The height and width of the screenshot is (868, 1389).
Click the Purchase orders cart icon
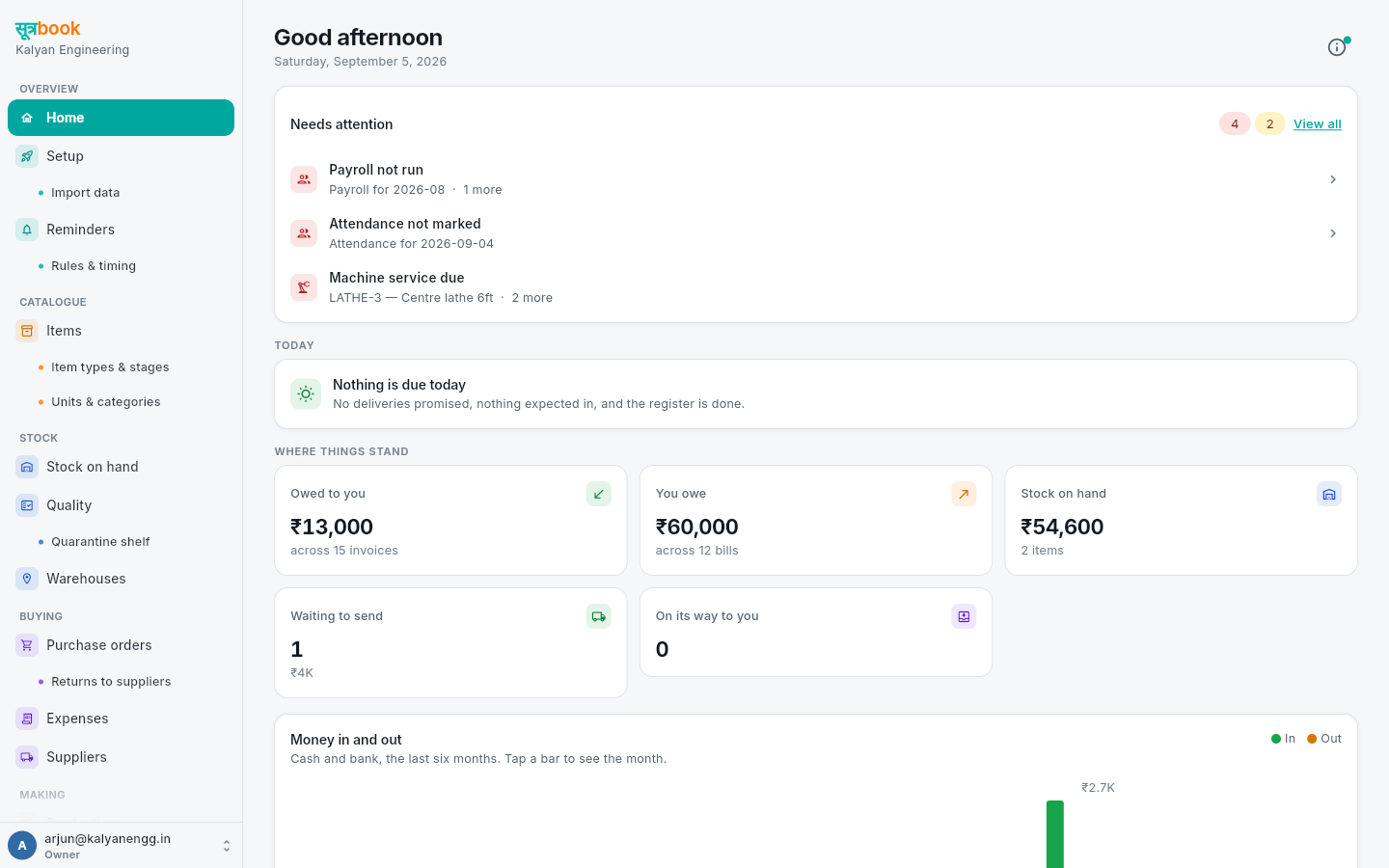[x=27, y=645]
